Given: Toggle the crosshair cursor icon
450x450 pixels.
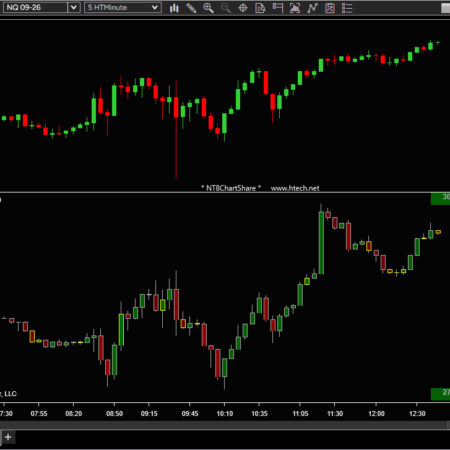Looking at the screenshot, I should [x=243, y=8].
